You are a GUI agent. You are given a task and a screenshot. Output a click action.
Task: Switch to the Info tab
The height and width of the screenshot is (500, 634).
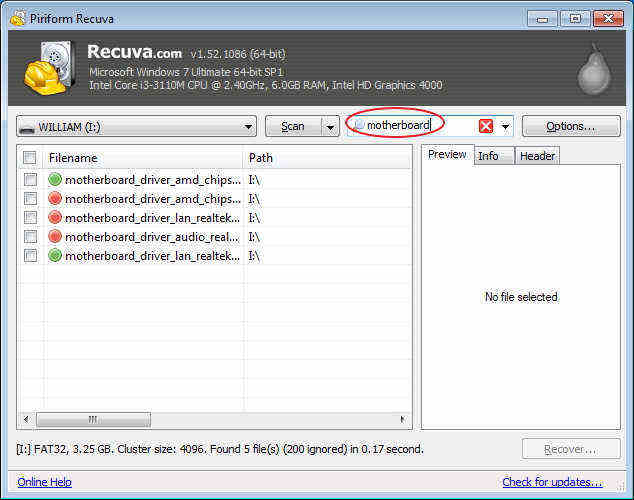click(x=494, y=156)
